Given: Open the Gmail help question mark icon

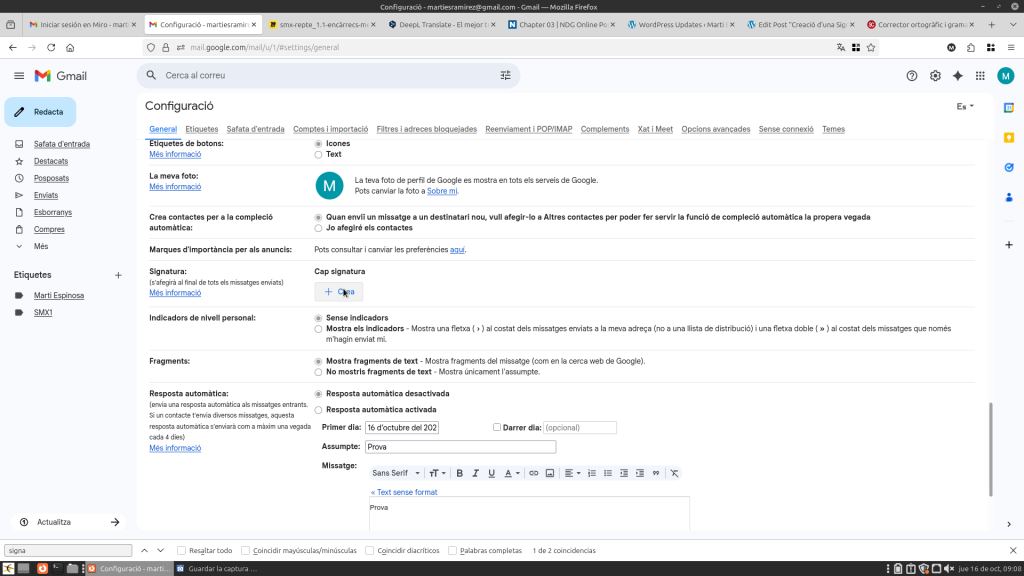Looking at the screenshot, I should click(911, 75).
